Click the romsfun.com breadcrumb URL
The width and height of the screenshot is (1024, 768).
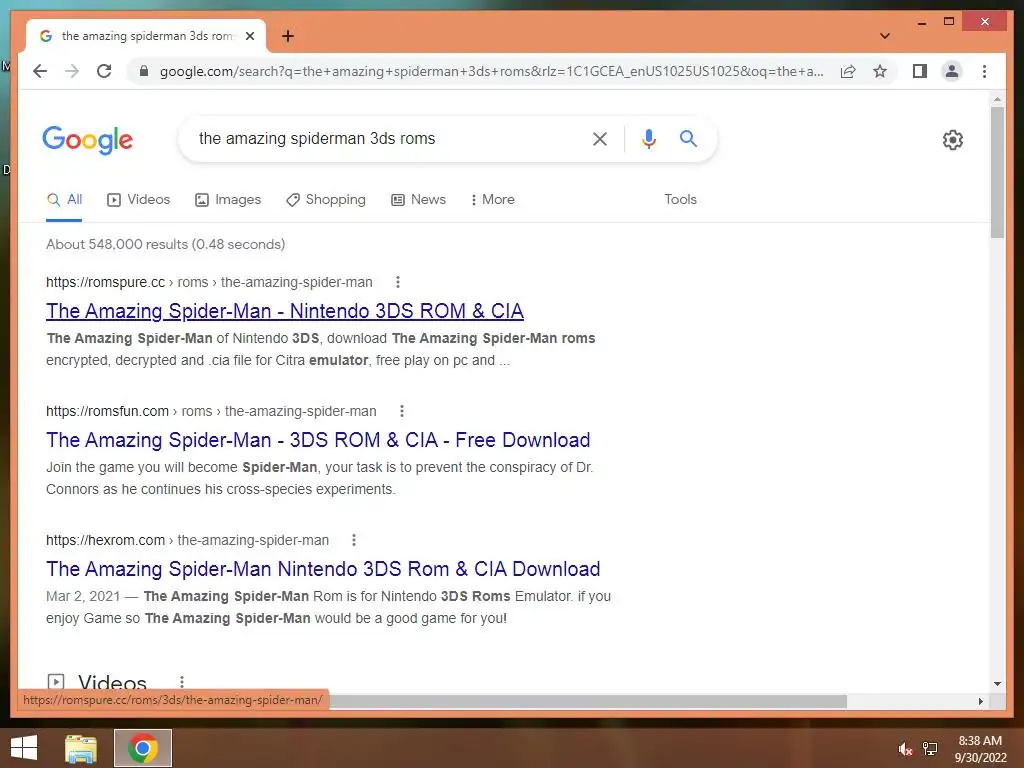pos(211,411)
